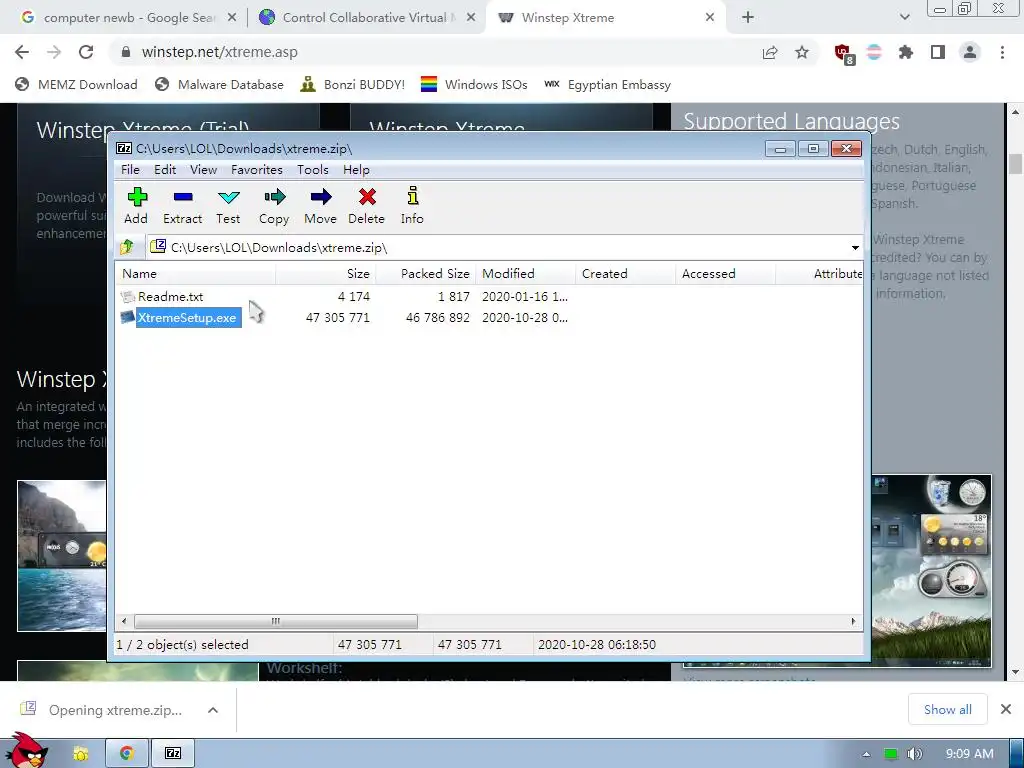Click the XtremeSetup.exe file icon
1024x768 pixels.
point(128,317)
